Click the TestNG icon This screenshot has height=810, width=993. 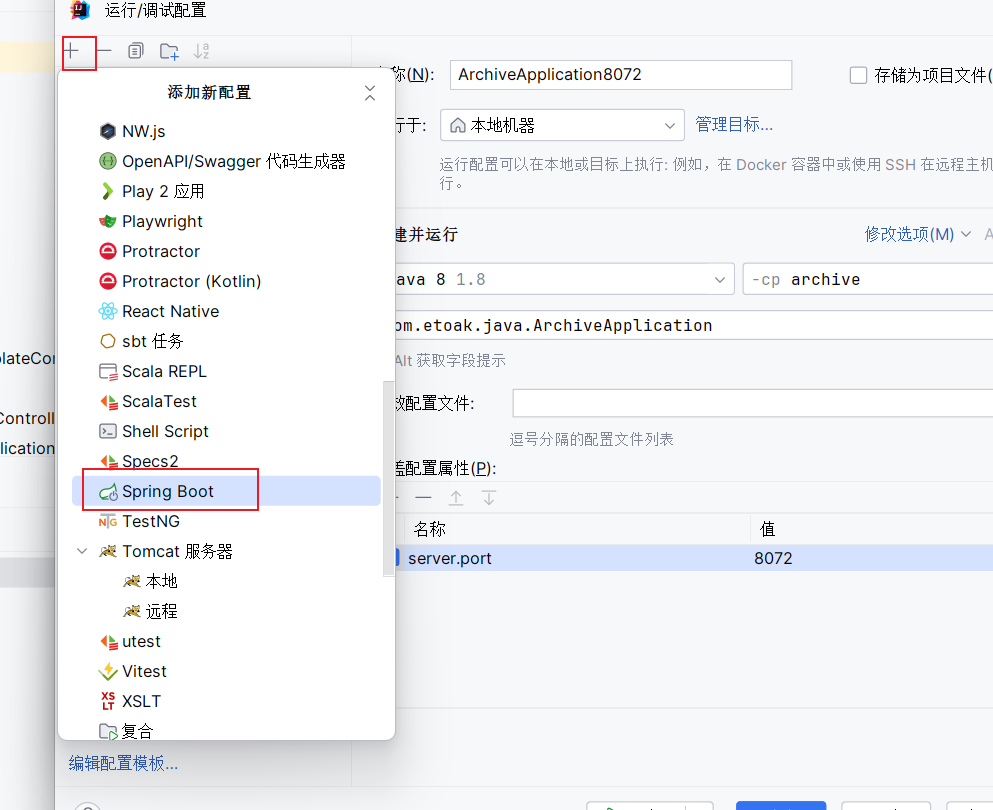108,522
